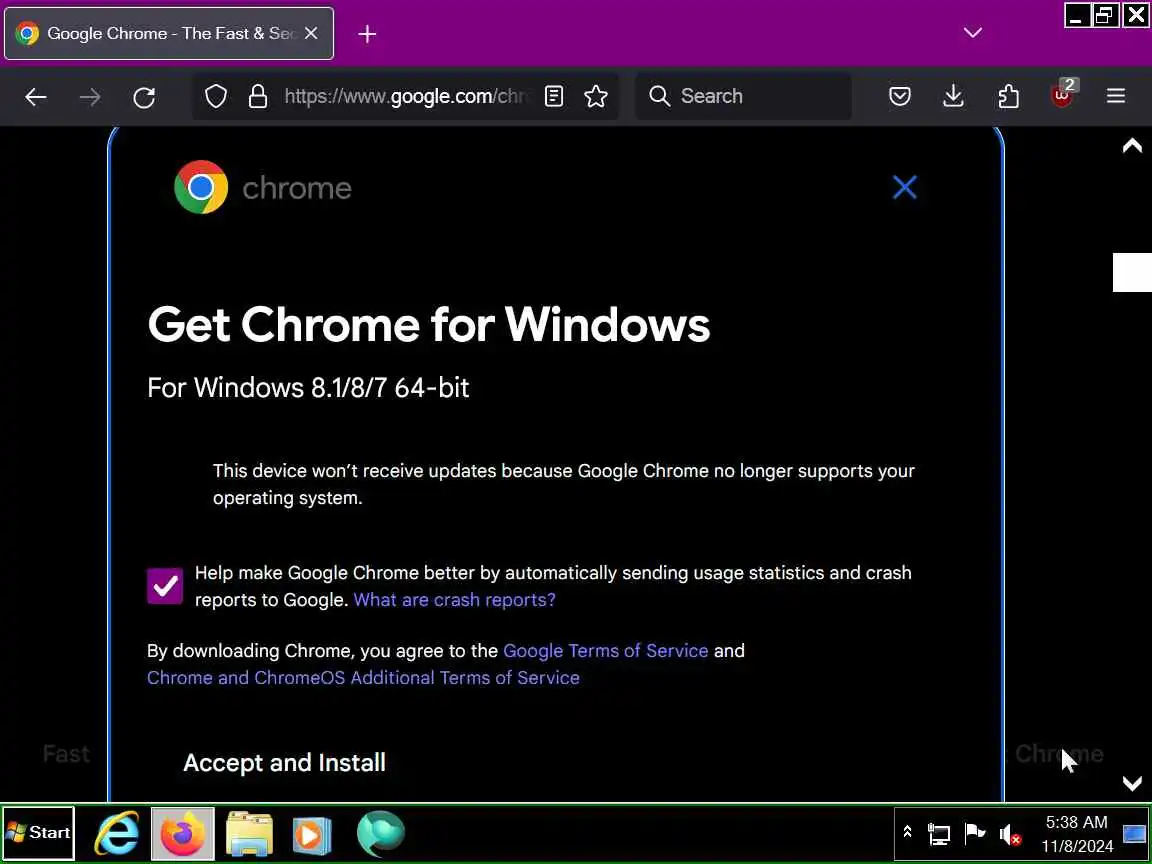Open the network tray icon
The height and width of the screenshot is (864, 1152).
point(938,834)
